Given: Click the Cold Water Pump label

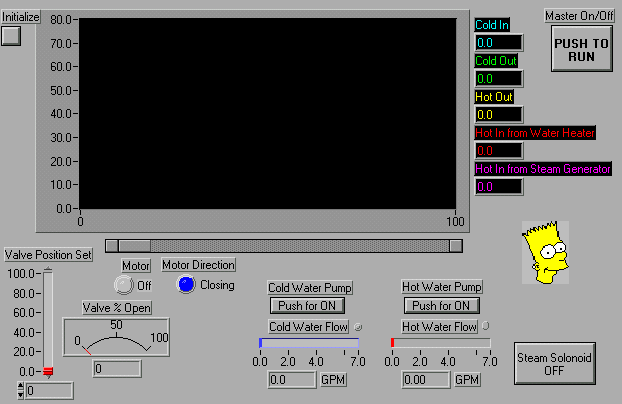Looking at the screenshot, I should [x=310, y=287].
